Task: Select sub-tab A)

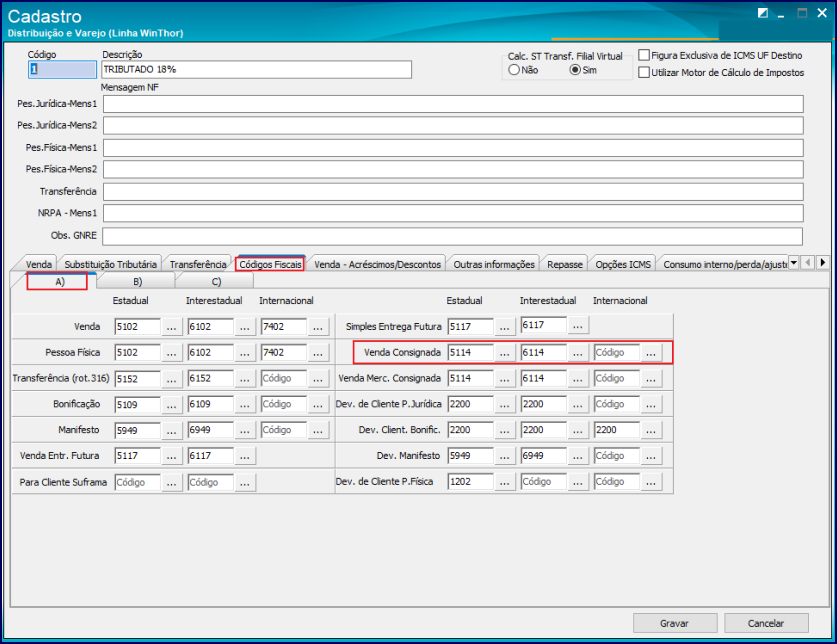Action: 60,281
